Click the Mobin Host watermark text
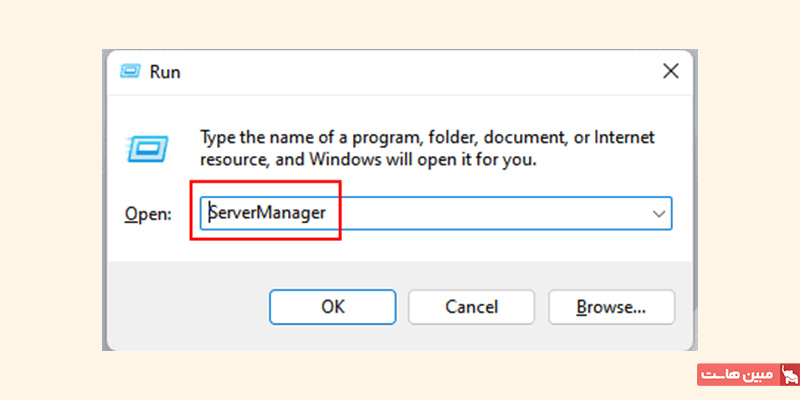 coord(737,375)
